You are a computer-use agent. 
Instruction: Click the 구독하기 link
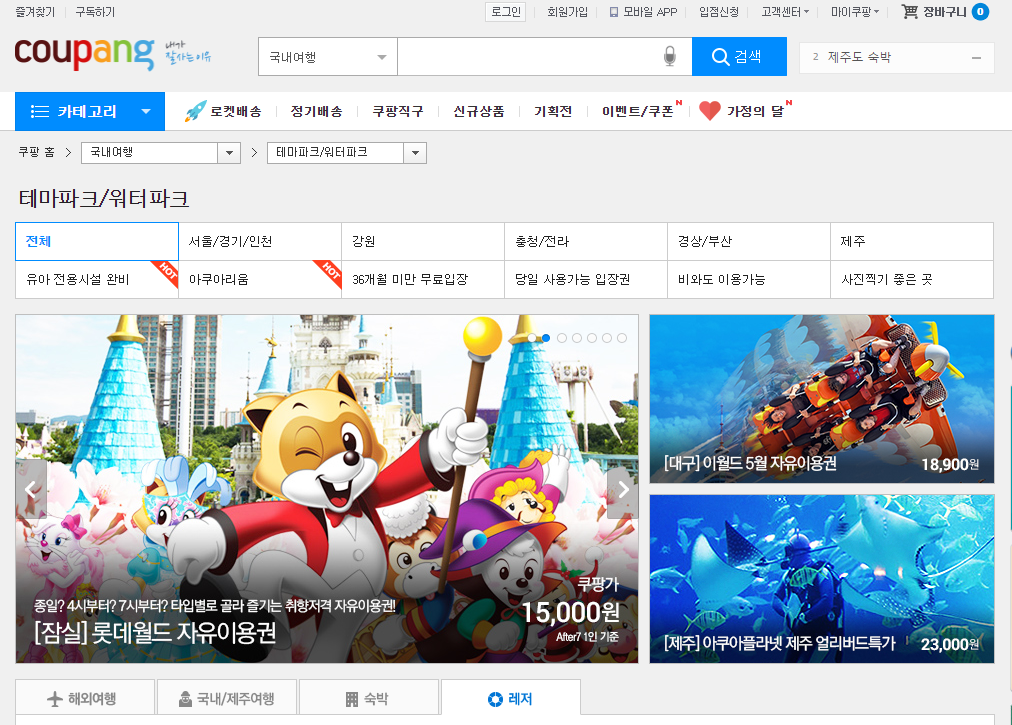coord(95,12)
